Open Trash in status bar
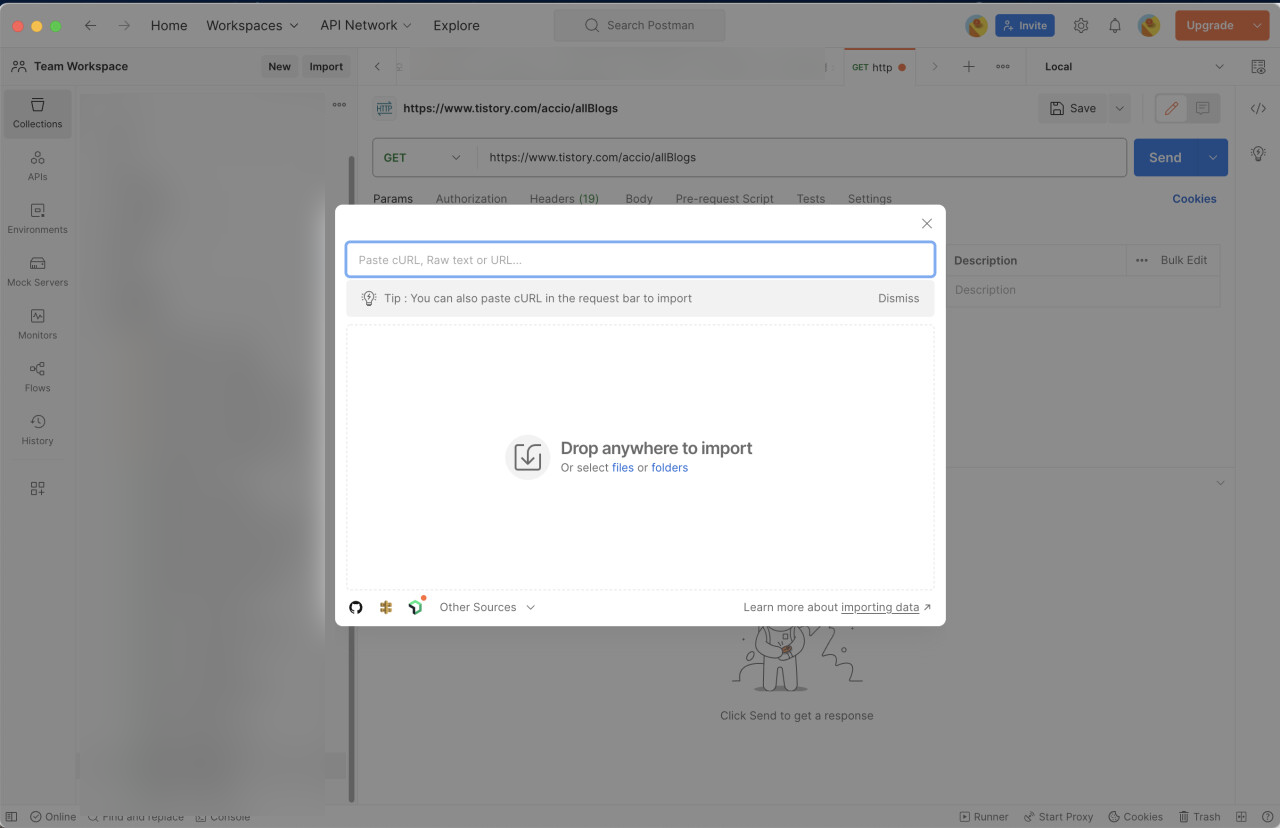The image size is (1280, 828). click(x=1199, y=817)
